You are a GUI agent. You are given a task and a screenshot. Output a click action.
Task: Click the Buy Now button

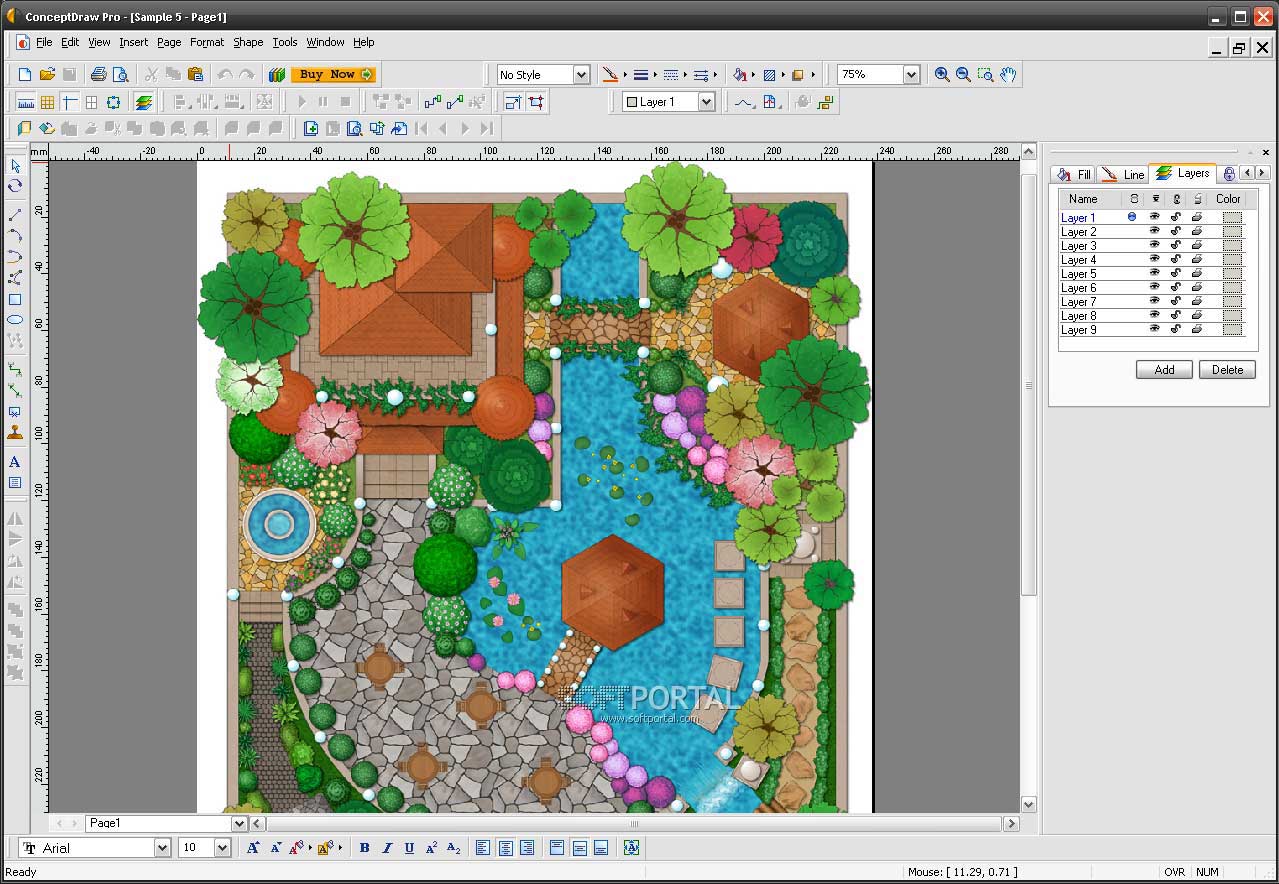point(334,74)
